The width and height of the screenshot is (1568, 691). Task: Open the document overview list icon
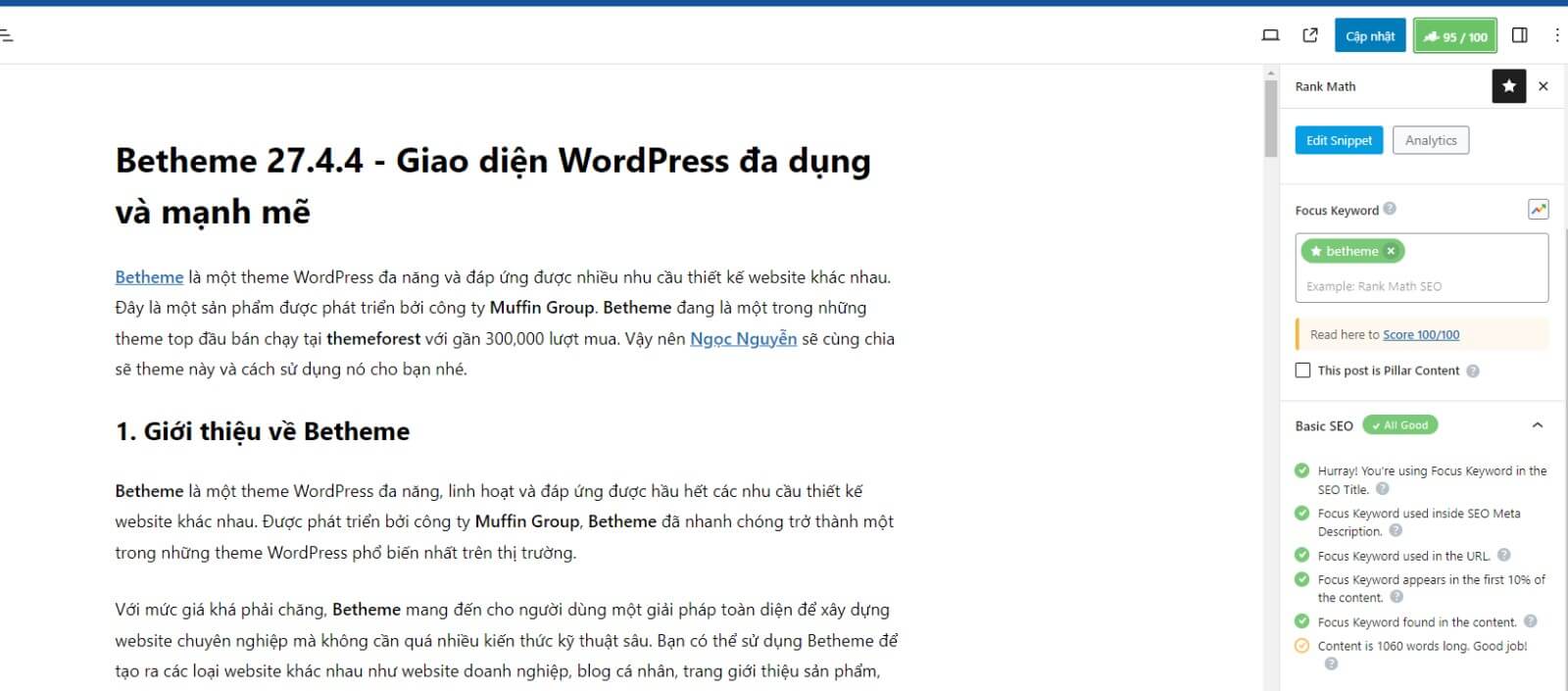click(6, 36)
